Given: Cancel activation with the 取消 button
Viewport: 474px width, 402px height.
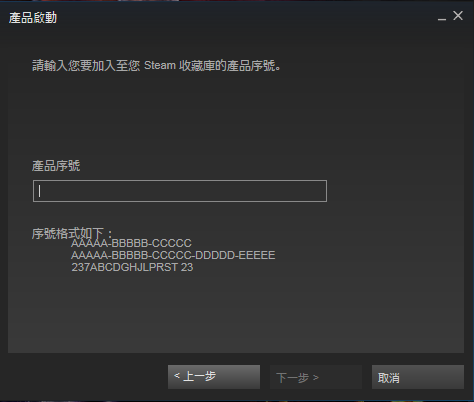Looking at the screenshot, I should tap(418, 377).
